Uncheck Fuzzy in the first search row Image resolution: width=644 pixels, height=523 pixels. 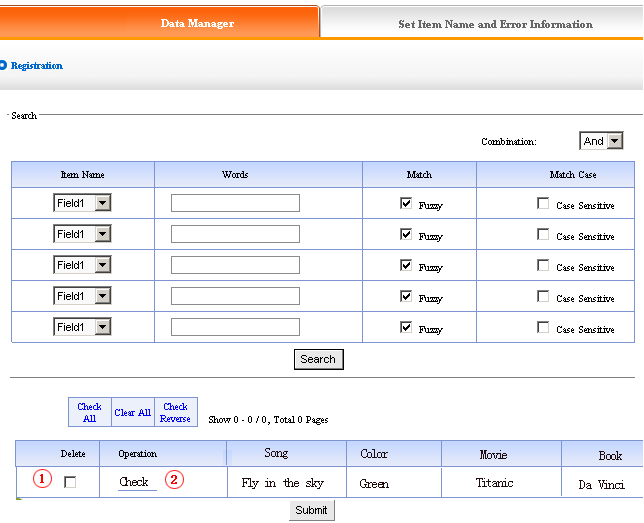[406, 203]
